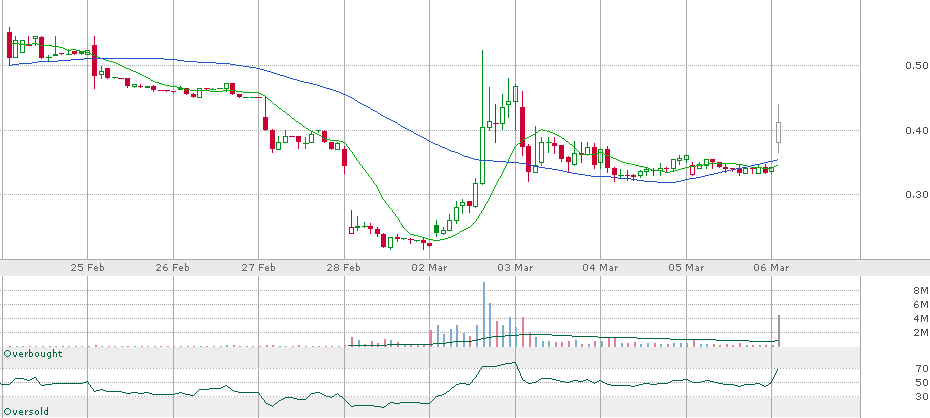The height and width of the screenshot is (418, 930).
Task: Click the 06 Mar date label
Action: tap(772, 267)
